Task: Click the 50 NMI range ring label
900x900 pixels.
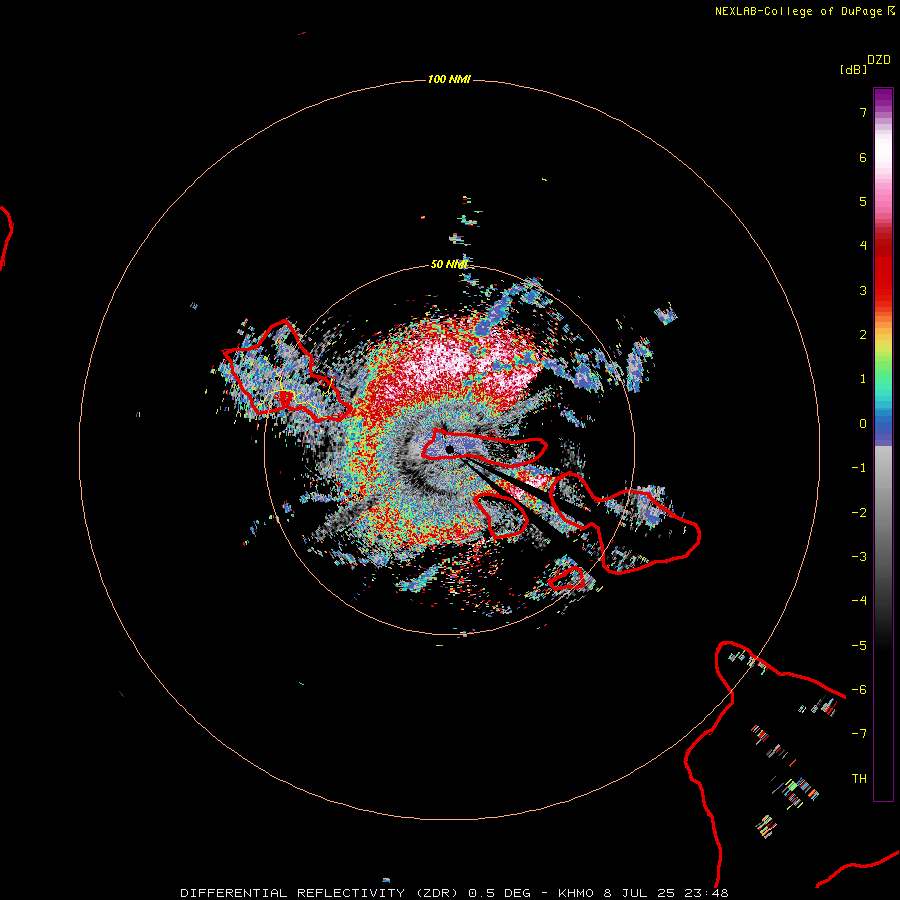Action: click(449, 264)
